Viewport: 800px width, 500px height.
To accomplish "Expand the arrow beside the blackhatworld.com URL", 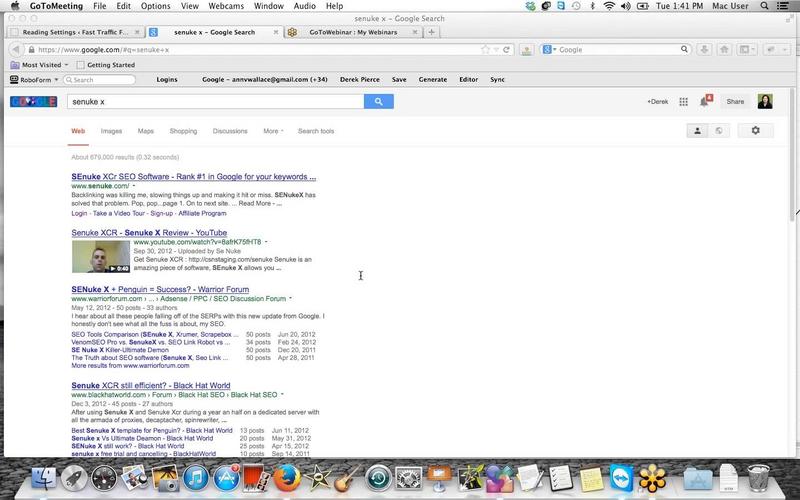I will click(282, 394).
